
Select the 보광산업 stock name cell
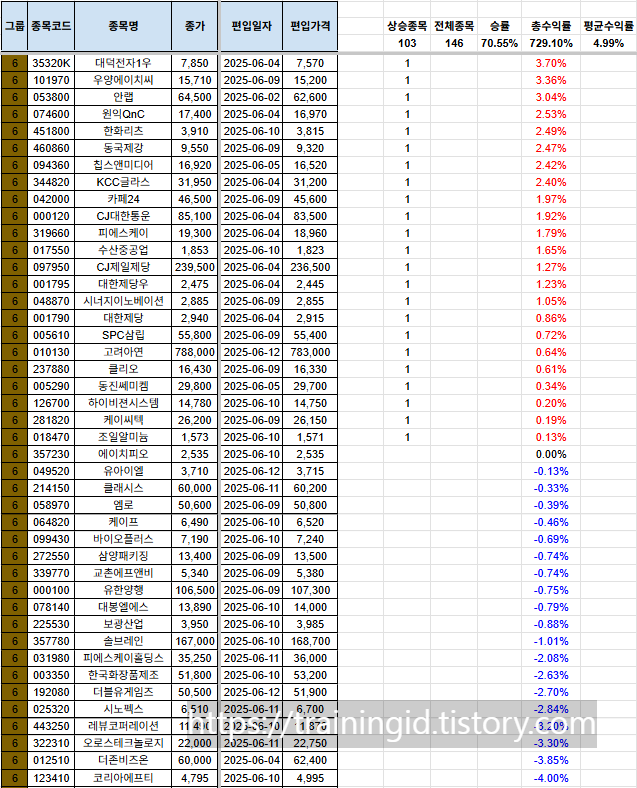click(x=123, y=625)
